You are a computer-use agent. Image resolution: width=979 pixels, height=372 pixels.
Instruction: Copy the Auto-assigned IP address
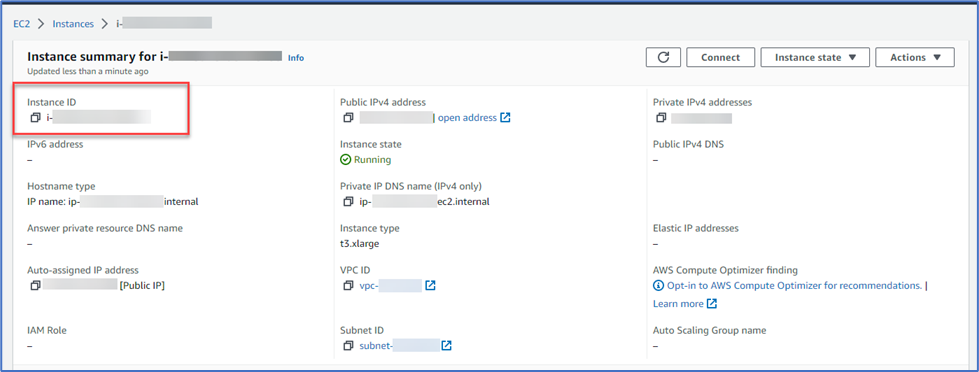[36, 285]
